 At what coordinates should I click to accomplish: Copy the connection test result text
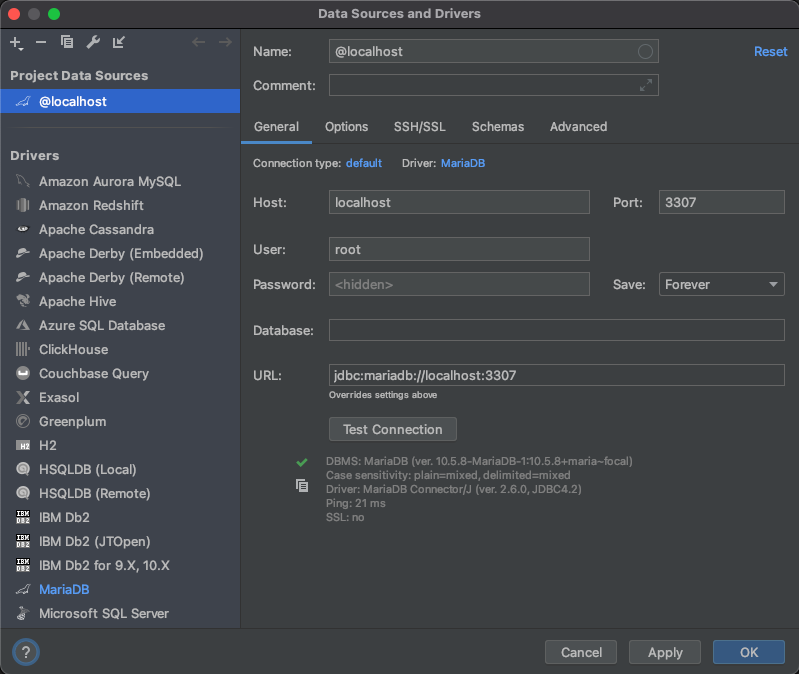point(302,486)
